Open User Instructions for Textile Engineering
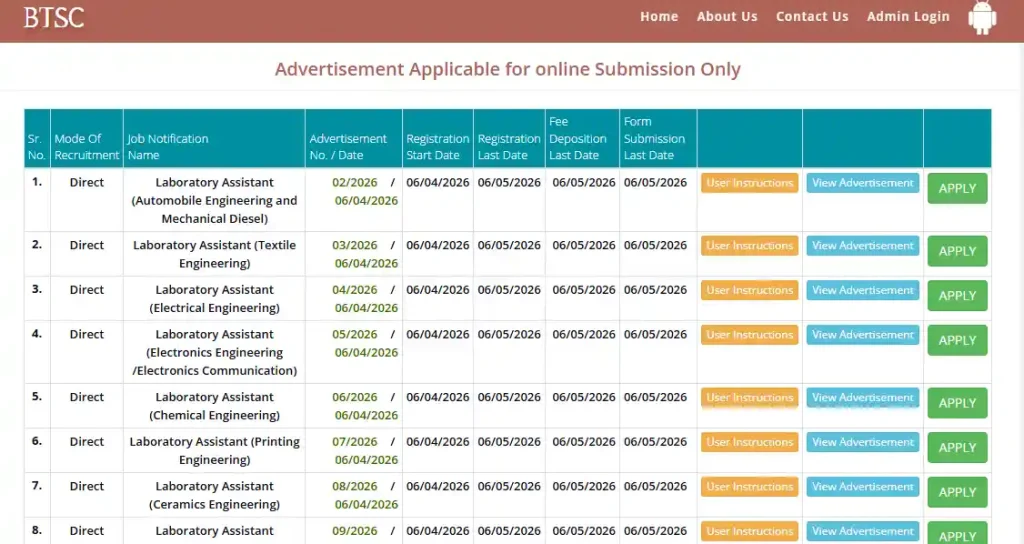 (749, 246)
